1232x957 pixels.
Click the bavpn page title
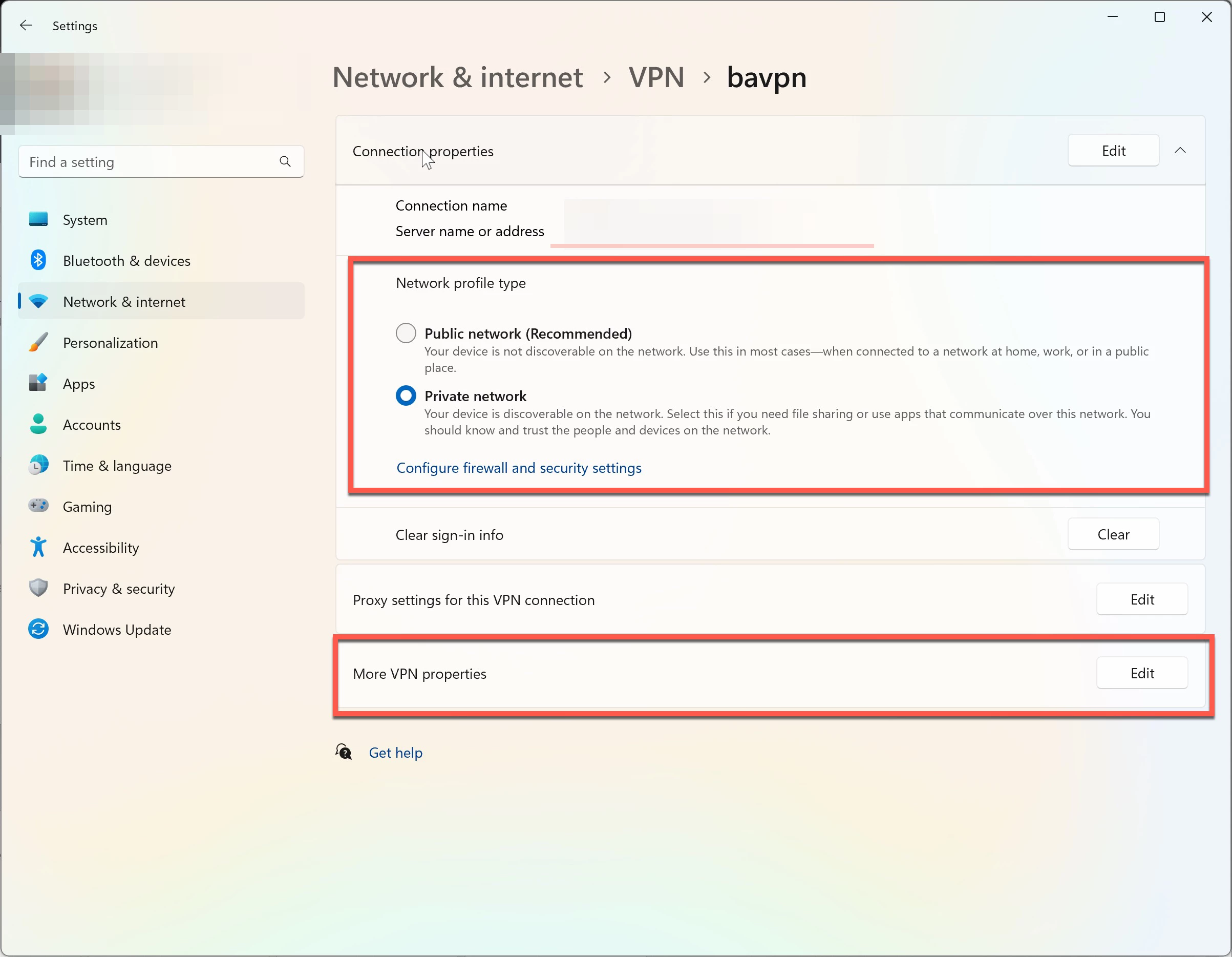[767, 78]
